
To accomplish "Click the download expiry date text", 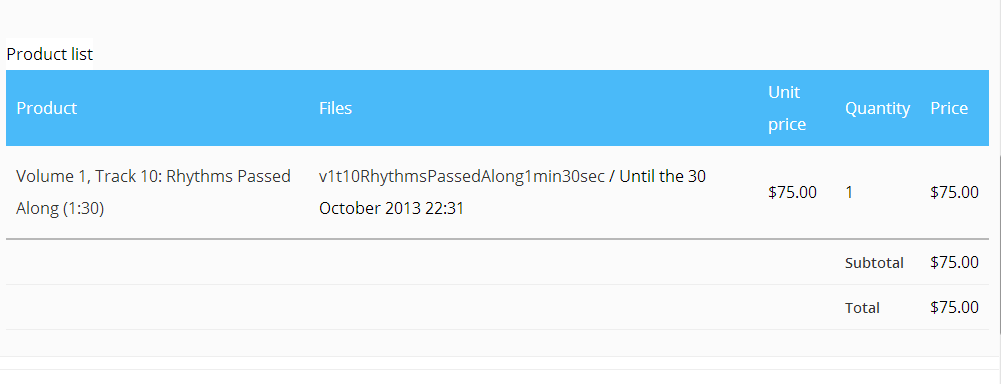I will (513, 192).
